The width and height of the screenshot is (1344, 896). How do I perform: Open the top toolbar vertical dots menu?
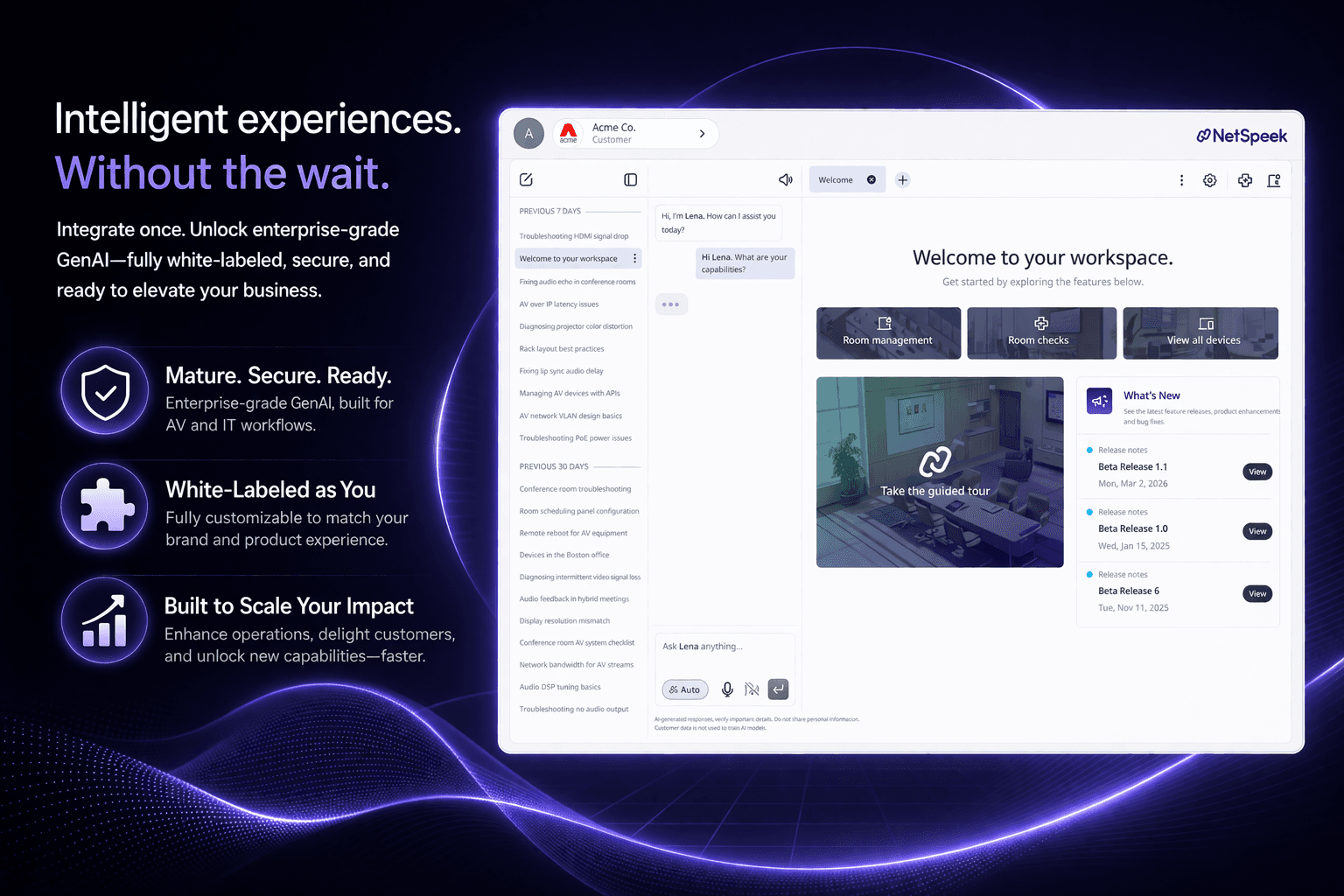(x=1181, y=180)
